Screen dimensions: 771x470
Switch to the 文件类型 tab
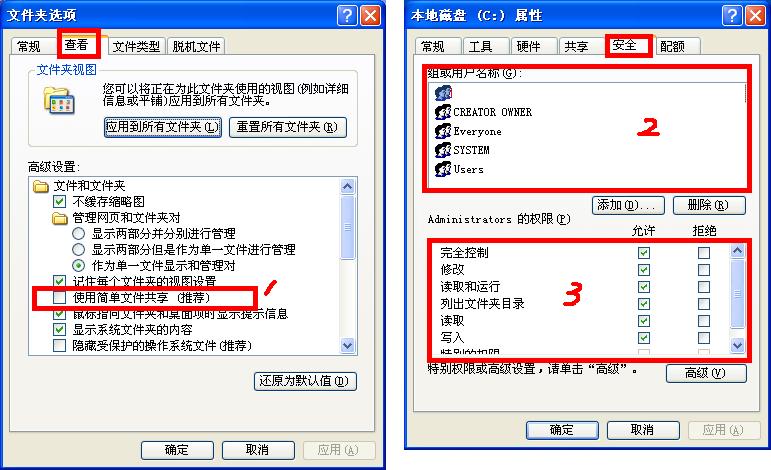(136, 47)
